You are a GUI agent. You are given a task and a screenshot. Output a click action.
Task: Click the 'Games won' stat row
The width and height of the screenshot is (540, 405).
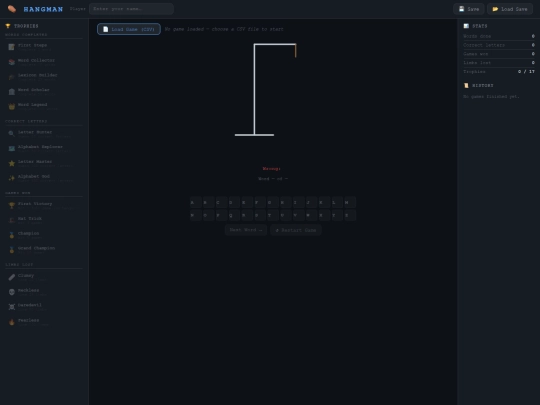pyautogui.click(x=499, y=54)
